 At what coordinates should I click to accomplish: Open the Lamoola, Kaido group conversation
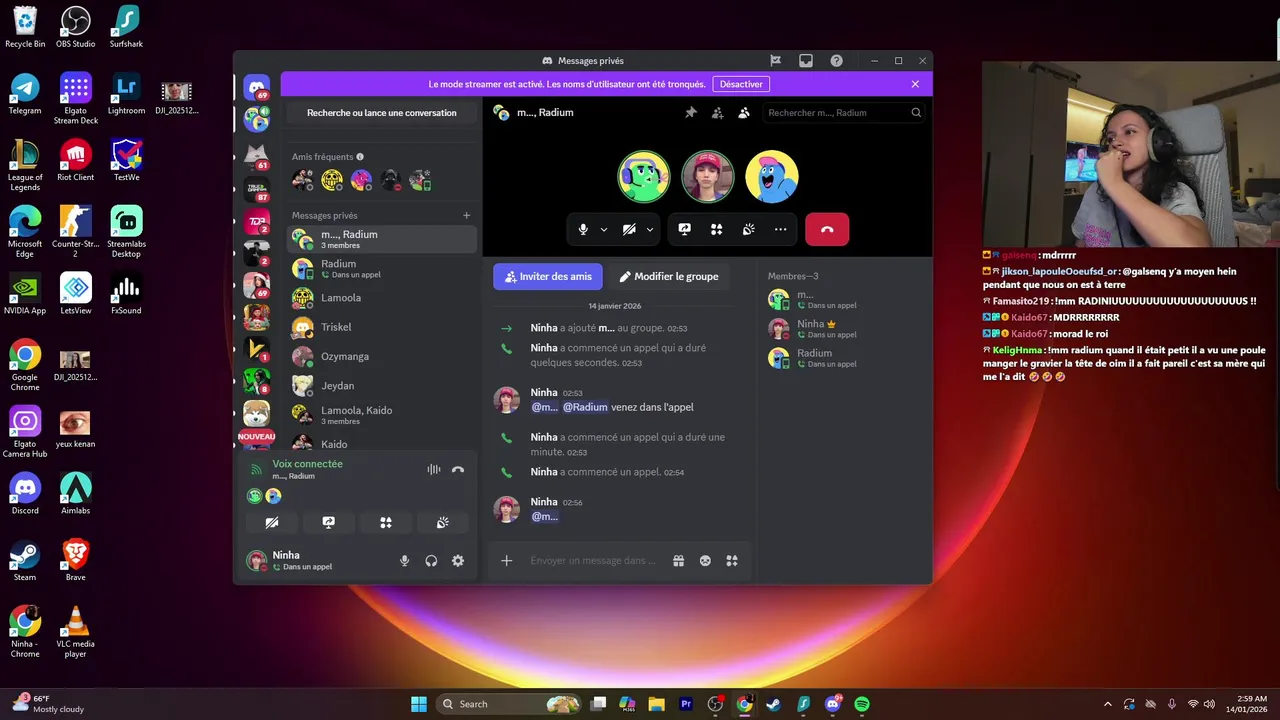(382, 415)
